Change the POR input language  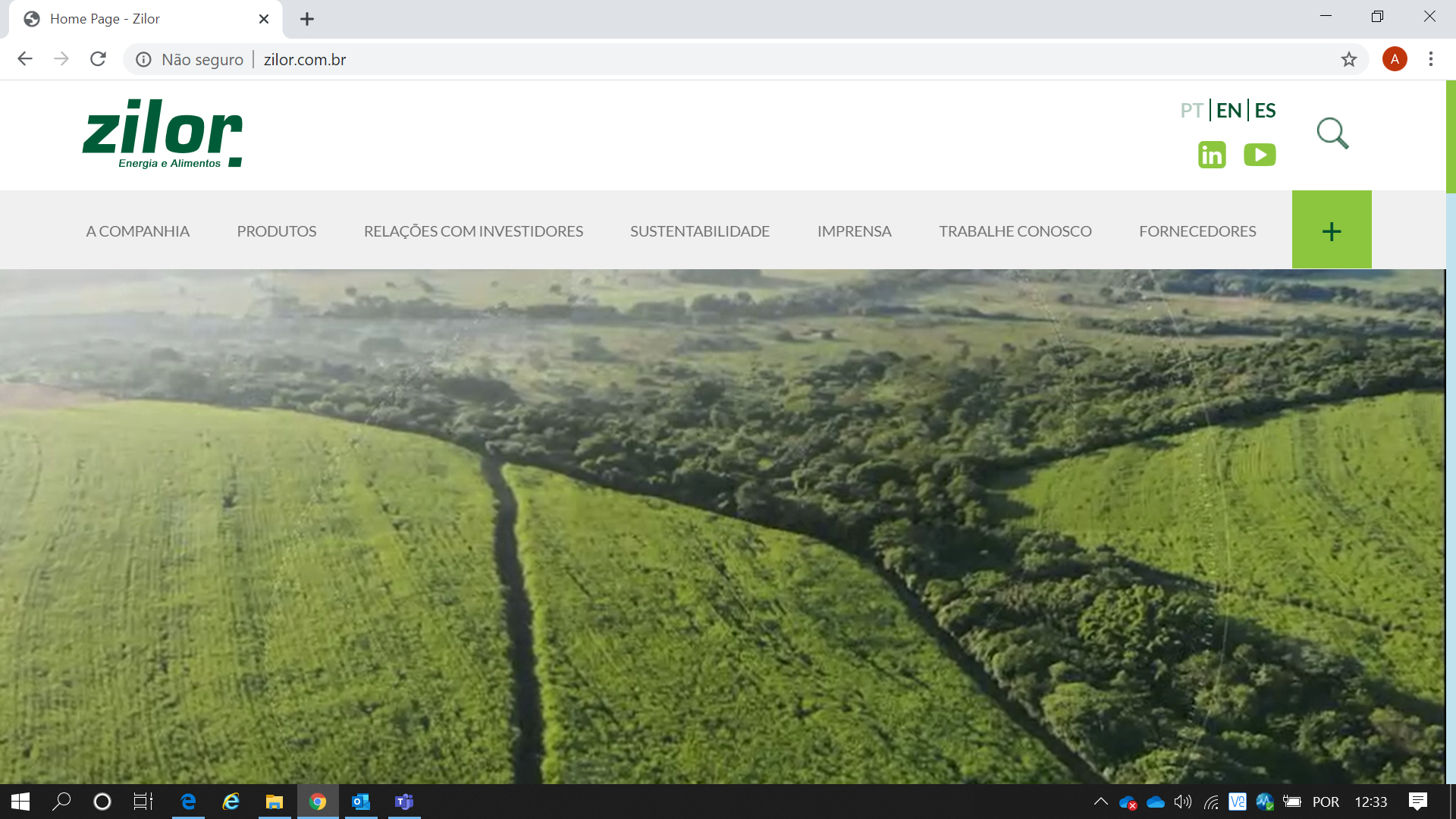point(1326,802)
